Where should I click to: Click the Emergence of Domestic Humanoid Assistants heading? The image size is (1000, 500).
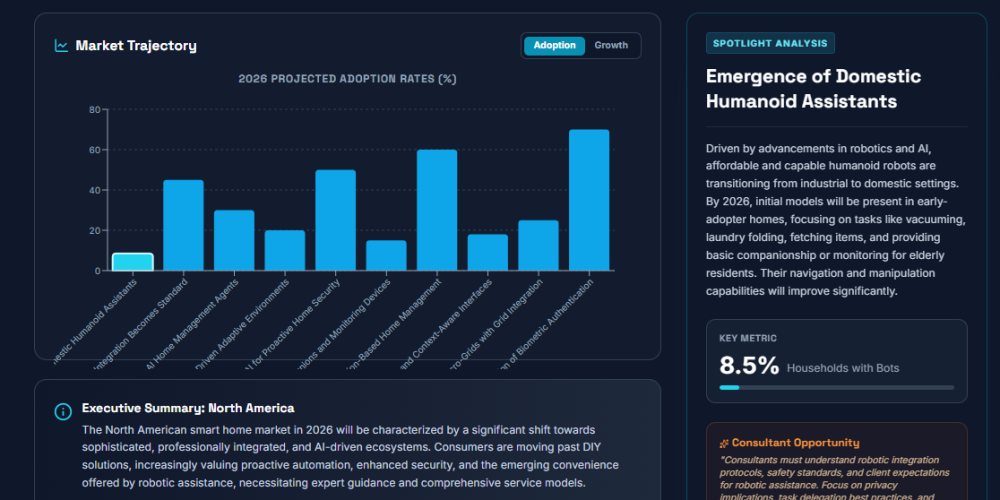pos(813,89)
